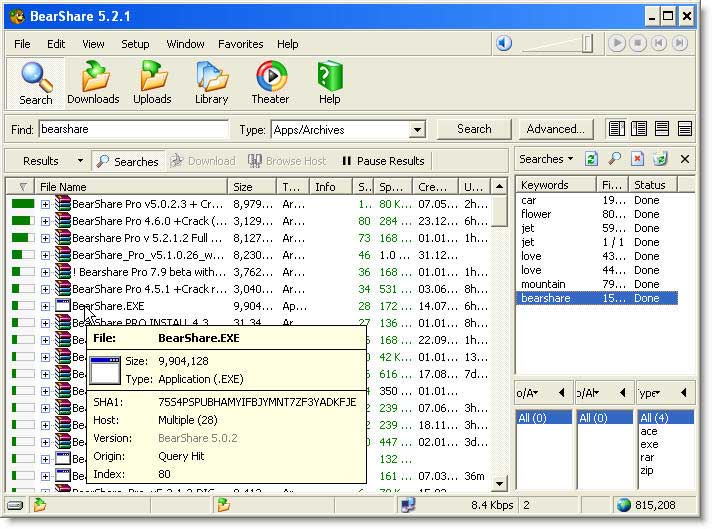Expand the BearShare.EXE result row
Screen dimensions: 712x529
45,307
